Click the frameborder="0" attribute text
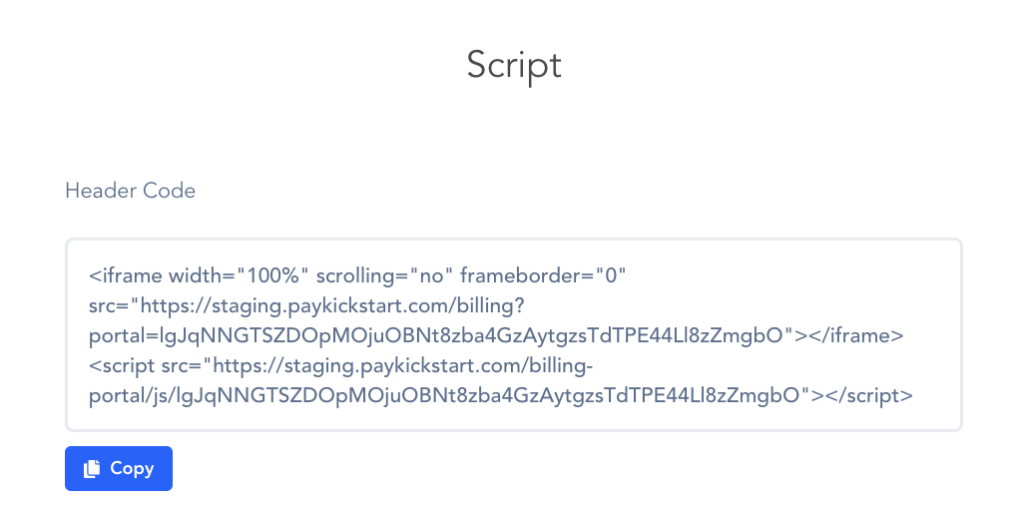Screen dimensions: 1024x507 pyautogui.click(x=542, y=274)
